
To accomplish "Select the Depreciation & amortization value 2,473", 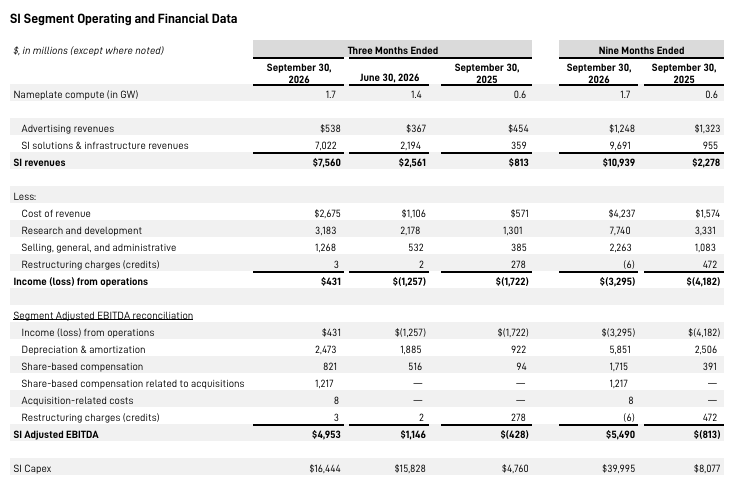I will pyautogui.click(x=326, y=350).
